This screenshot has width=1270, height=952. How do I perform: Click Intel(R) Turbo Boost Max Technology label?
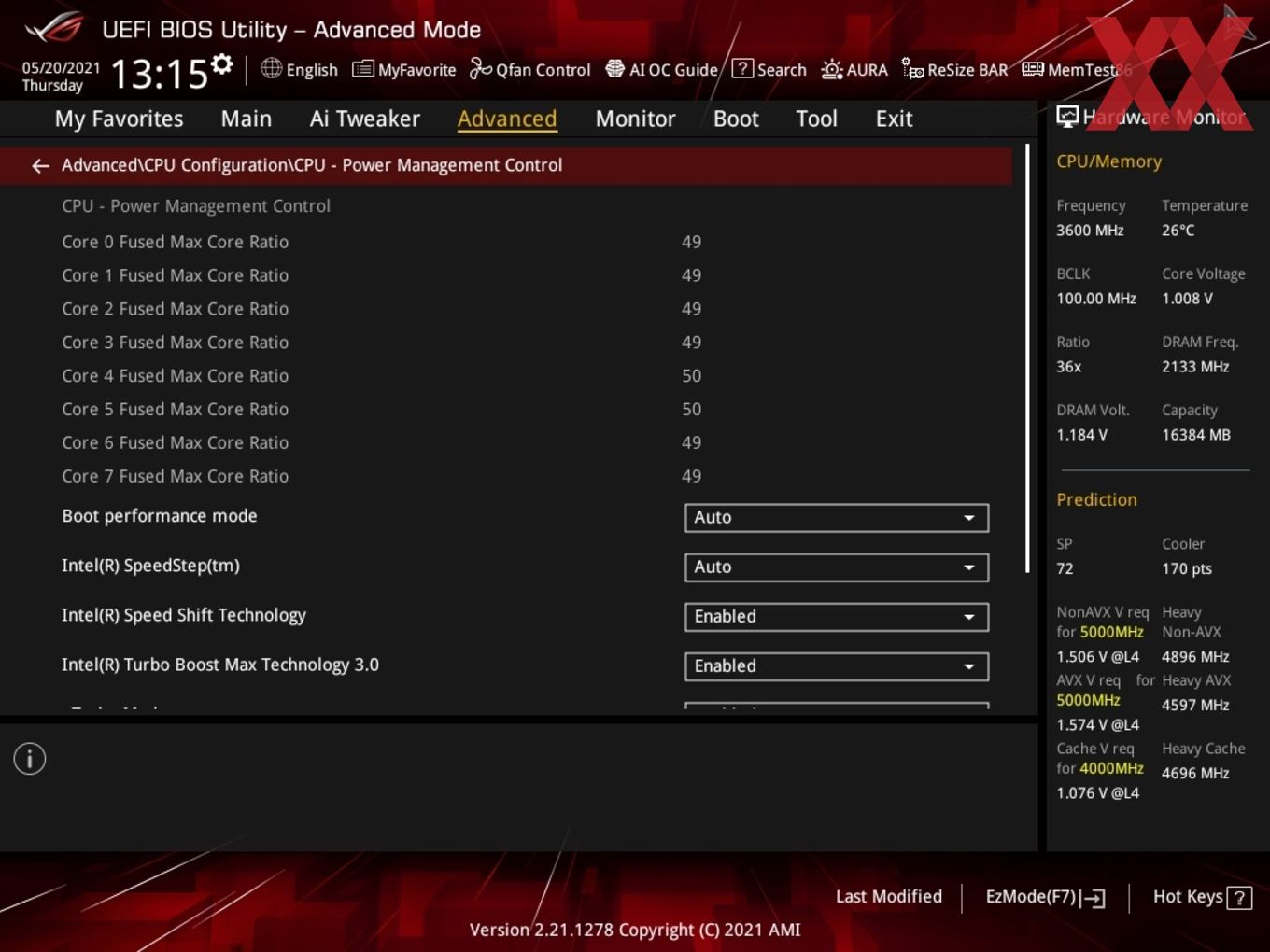[220, 665]
